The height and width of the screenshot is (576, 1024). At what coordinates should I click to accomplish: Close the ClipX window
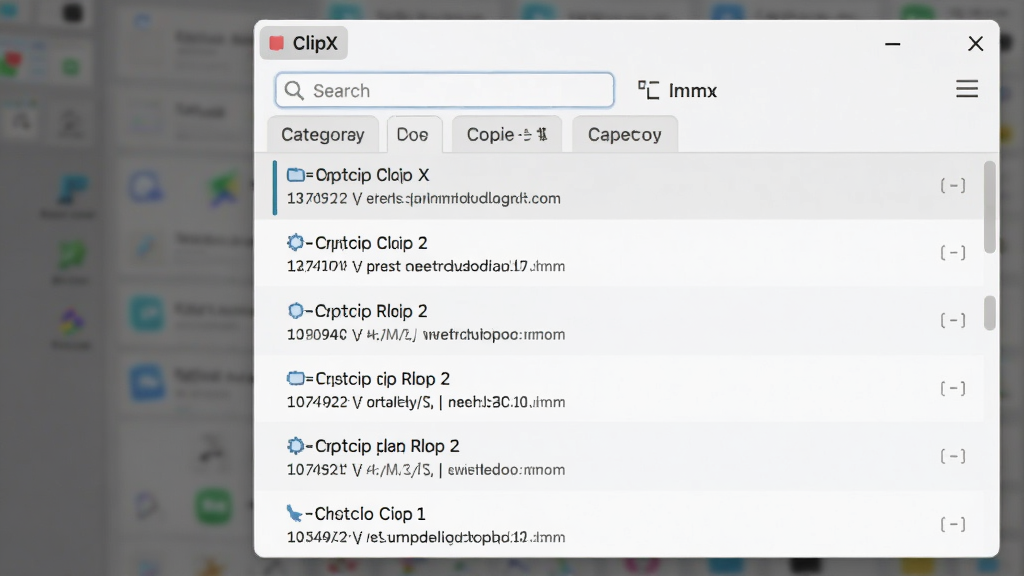pos(975,44)
